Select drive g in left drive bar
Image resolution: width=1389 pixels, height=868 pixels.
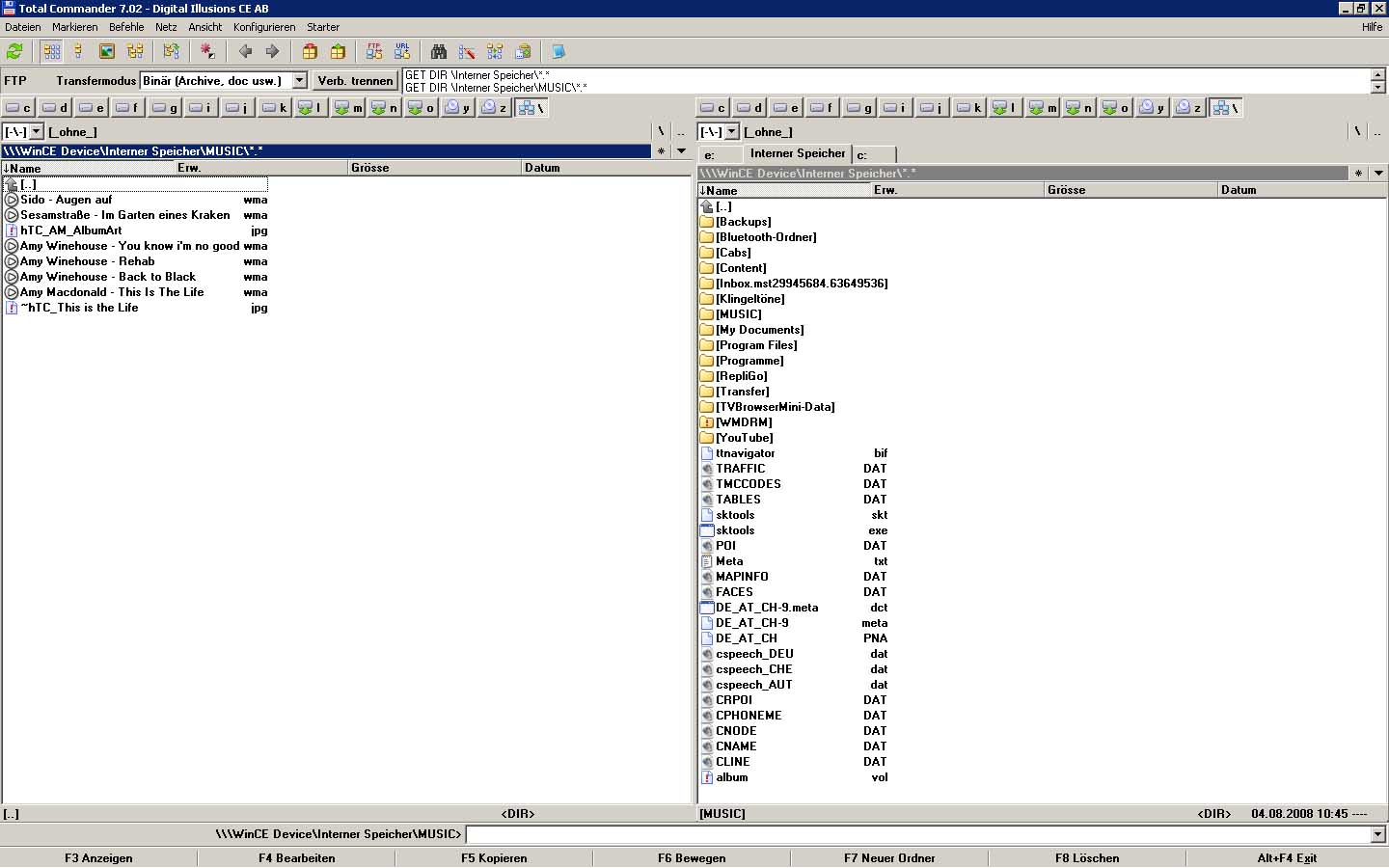pyautogui.click(x=166, y=108)
